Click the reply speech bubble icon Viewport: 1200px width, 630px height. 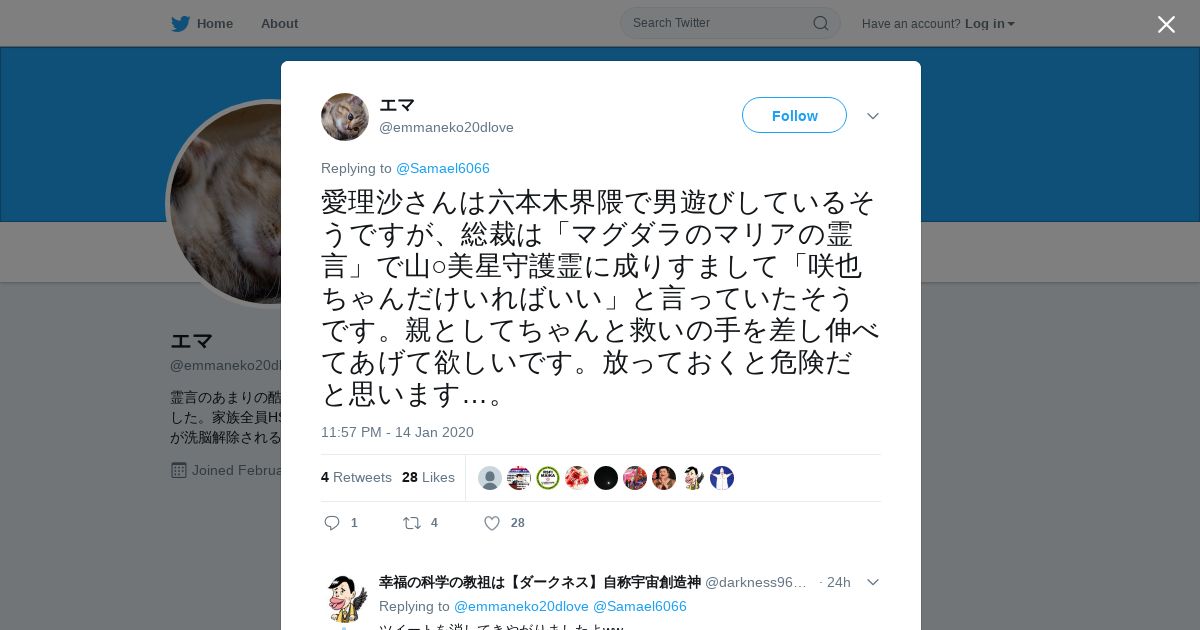click(x=333, y=523)
